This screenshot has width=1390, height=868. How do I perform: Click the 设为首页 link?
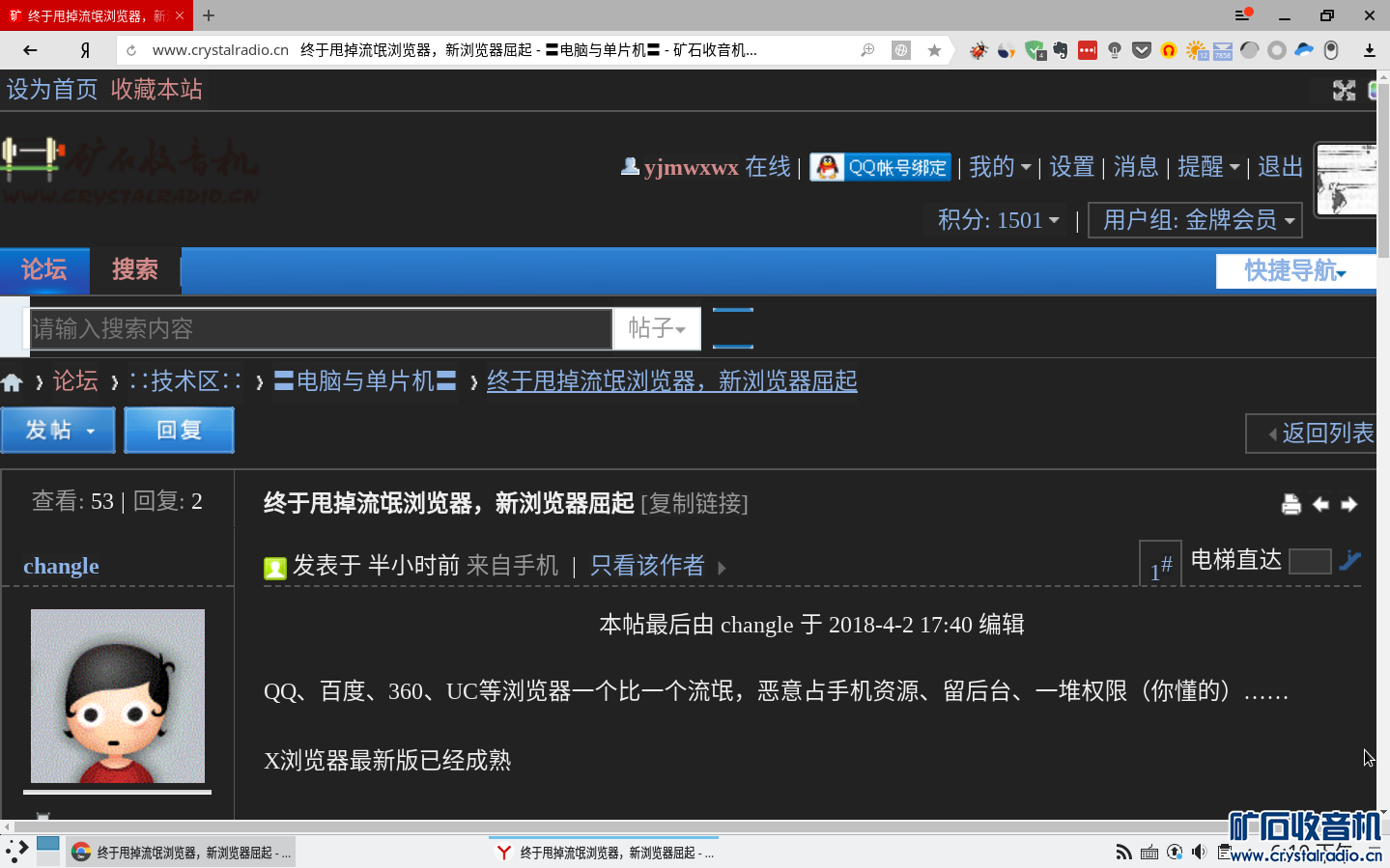click(x=52, y=90)
